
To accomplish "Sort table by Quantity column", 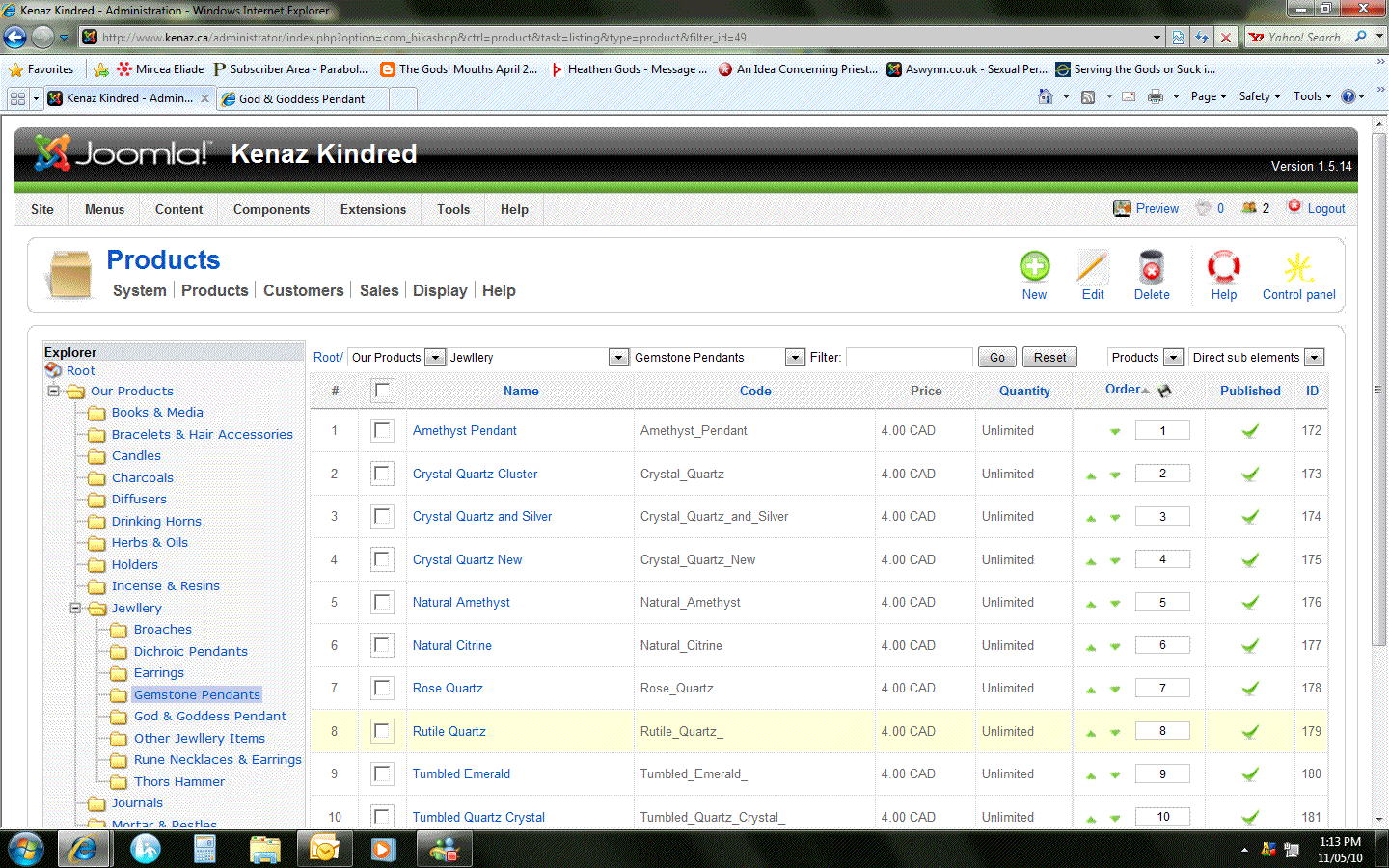I will [1024, 391].
